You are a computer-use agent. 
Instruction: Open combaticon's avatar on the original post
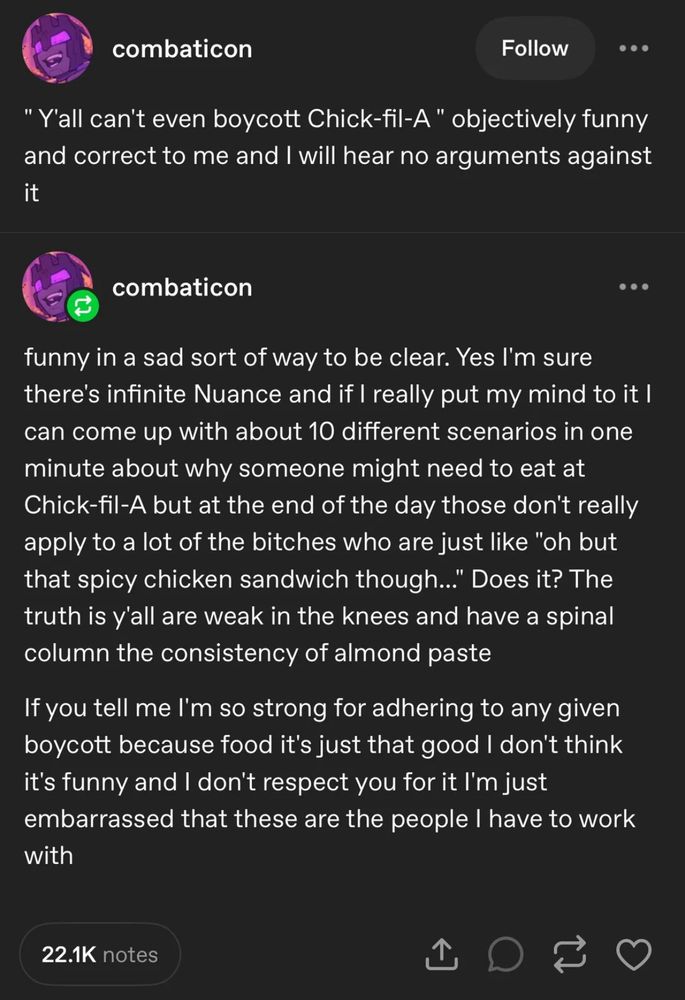[57, 48]
